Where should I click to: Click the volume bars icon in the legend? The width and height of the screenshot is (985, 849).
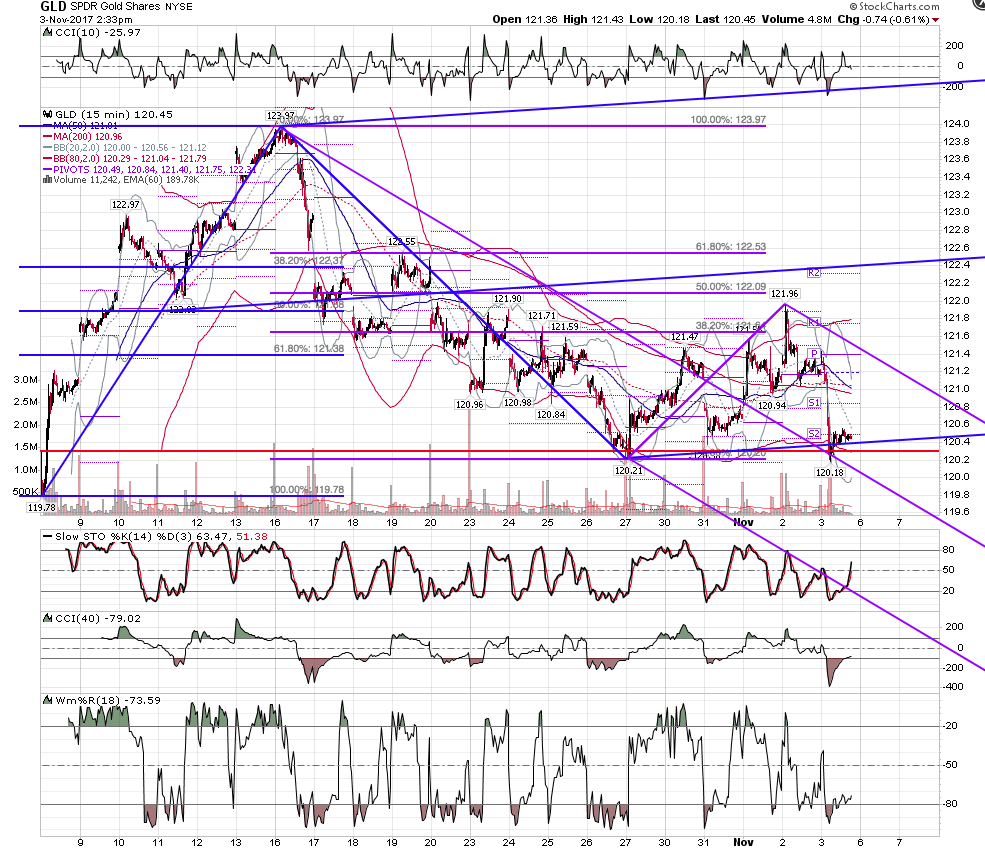point(47,180)
